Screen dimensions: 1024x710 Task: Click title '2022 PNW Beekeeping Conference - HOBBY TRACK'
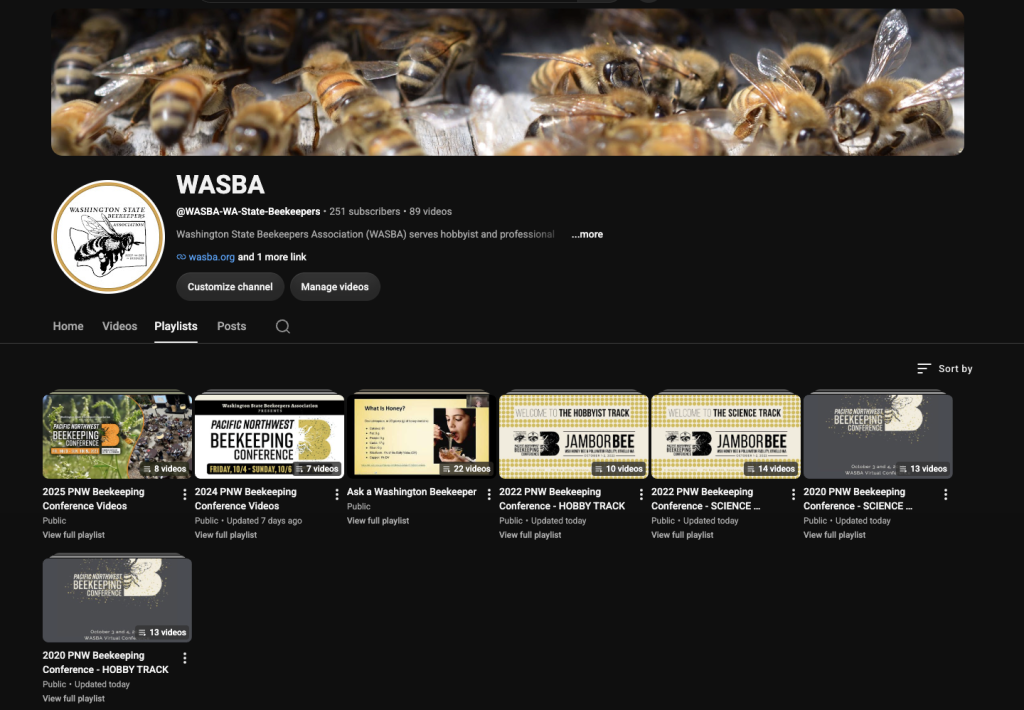coord(562,499)
